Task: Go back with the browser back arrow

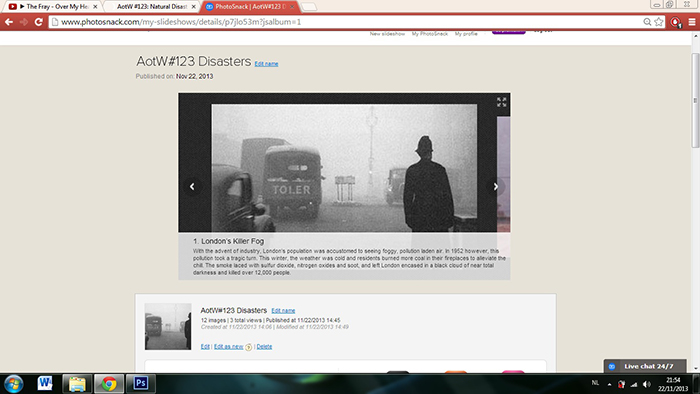Action: point(9,22)
